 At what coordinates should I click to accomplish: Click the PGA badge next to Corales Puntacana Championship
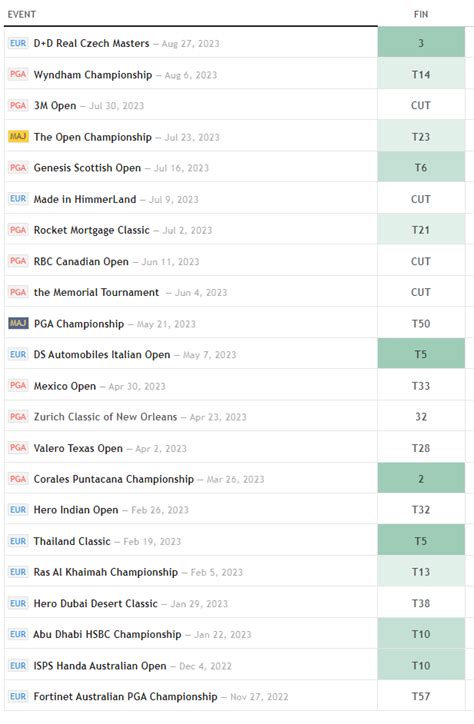(x=18, y=479)
